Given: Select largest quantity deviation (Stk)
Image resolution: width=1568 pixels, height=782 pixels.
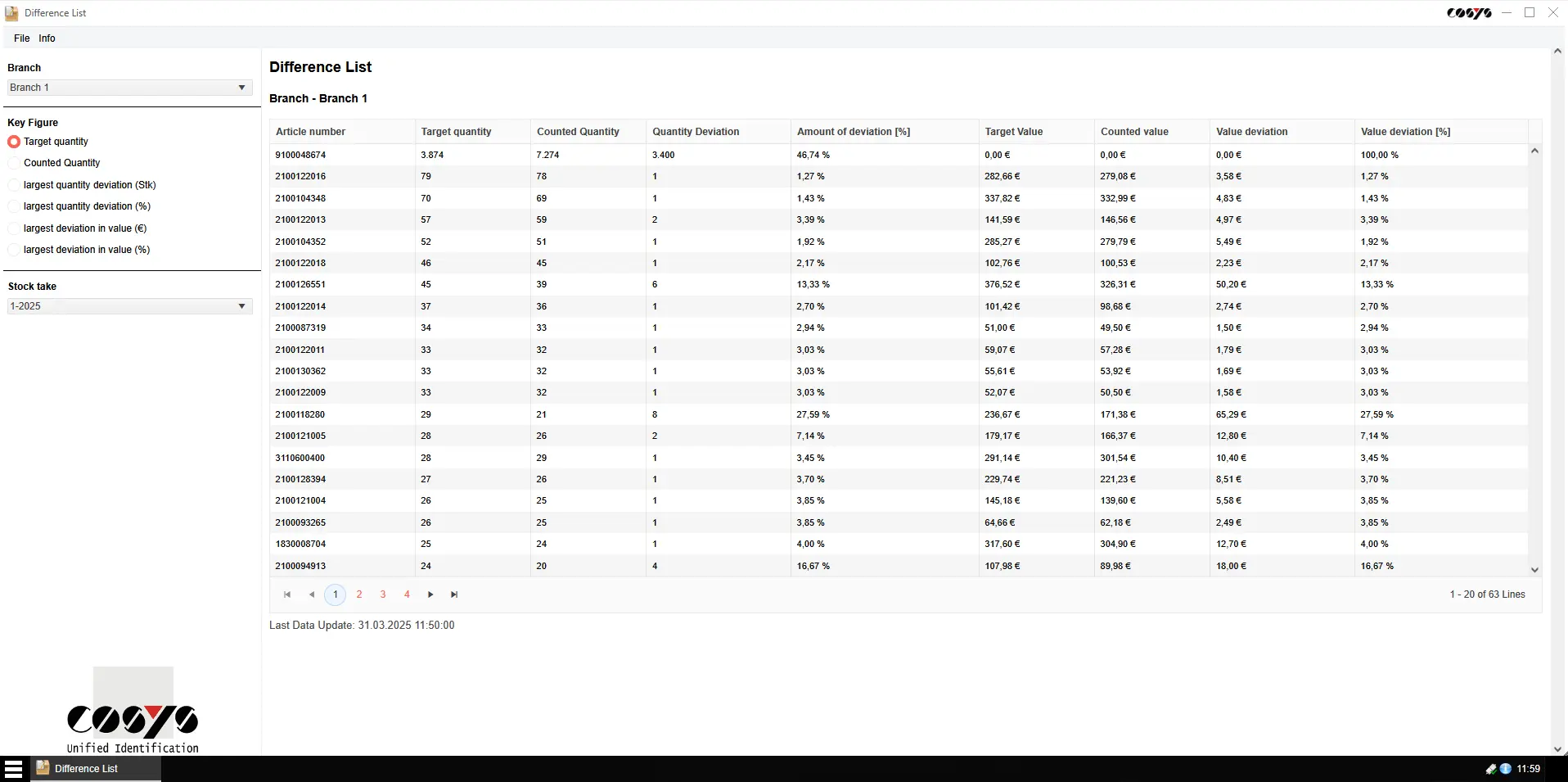Looking at the screenshot, I should click(x=14, y=185).
